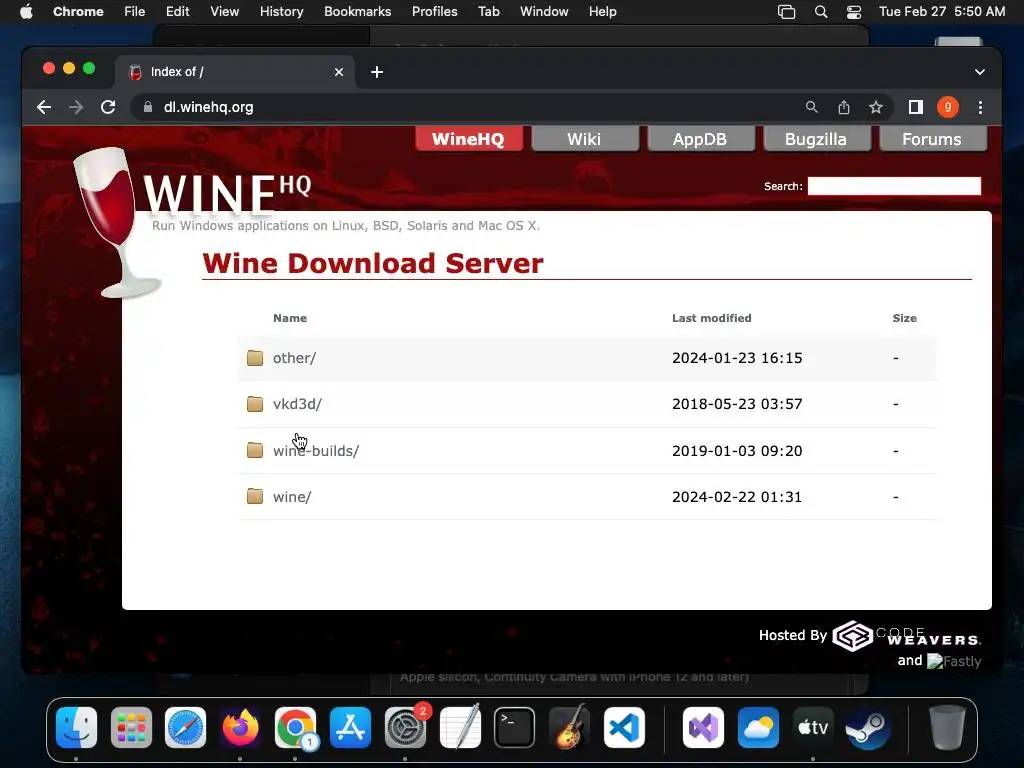Select the 'Index of /' tab
Image resolution: width=1024 pixels, height=768 pixels.
click(235, 72)
